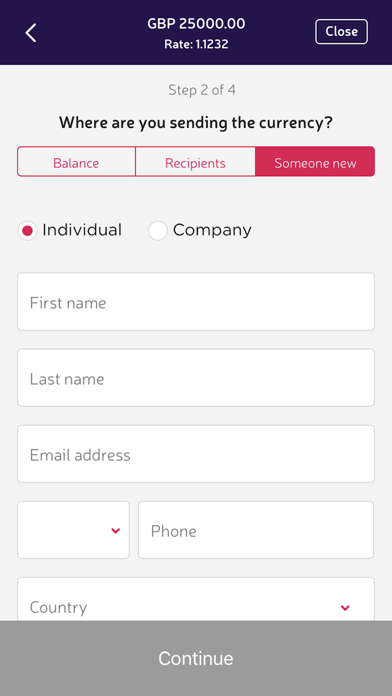Viewport: 392px width, 696px height.
Task: Focus the Last name field
Action: pos(196,378)
